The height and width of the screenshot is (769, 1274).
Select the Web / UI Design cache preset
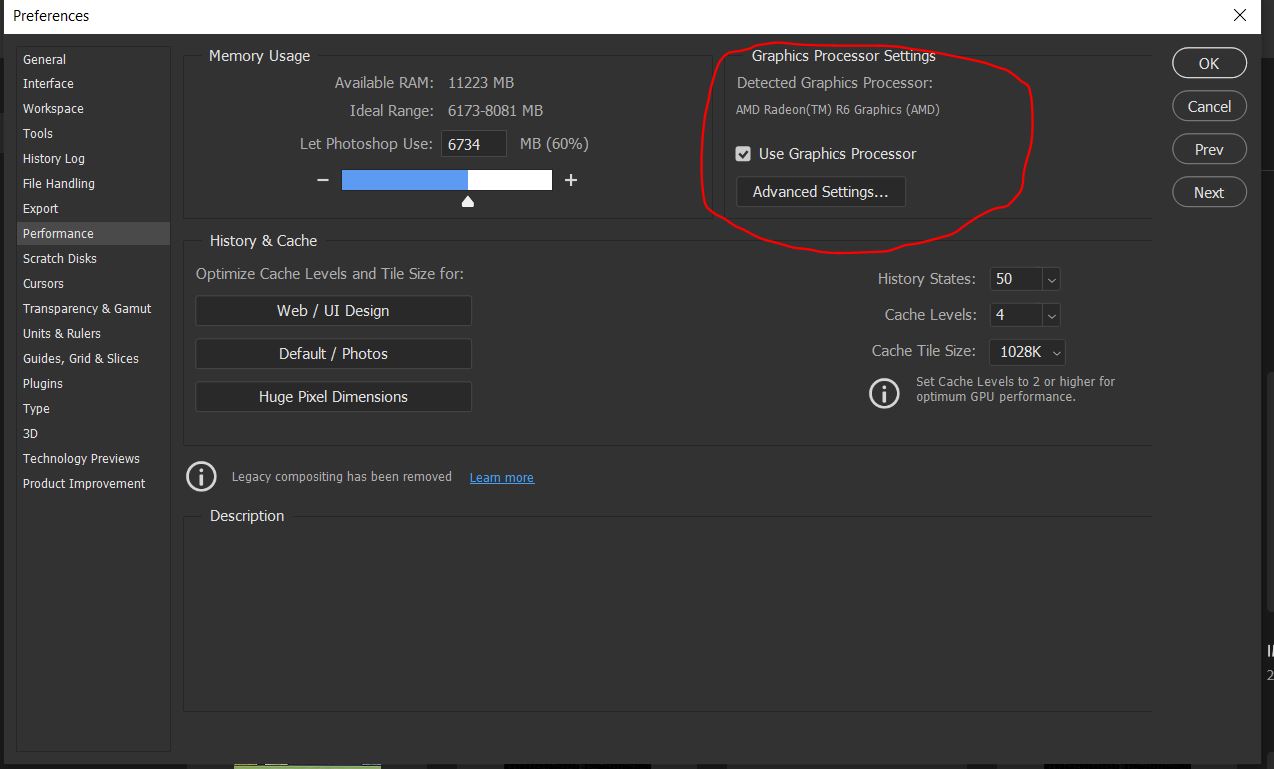tap(333, 310)
